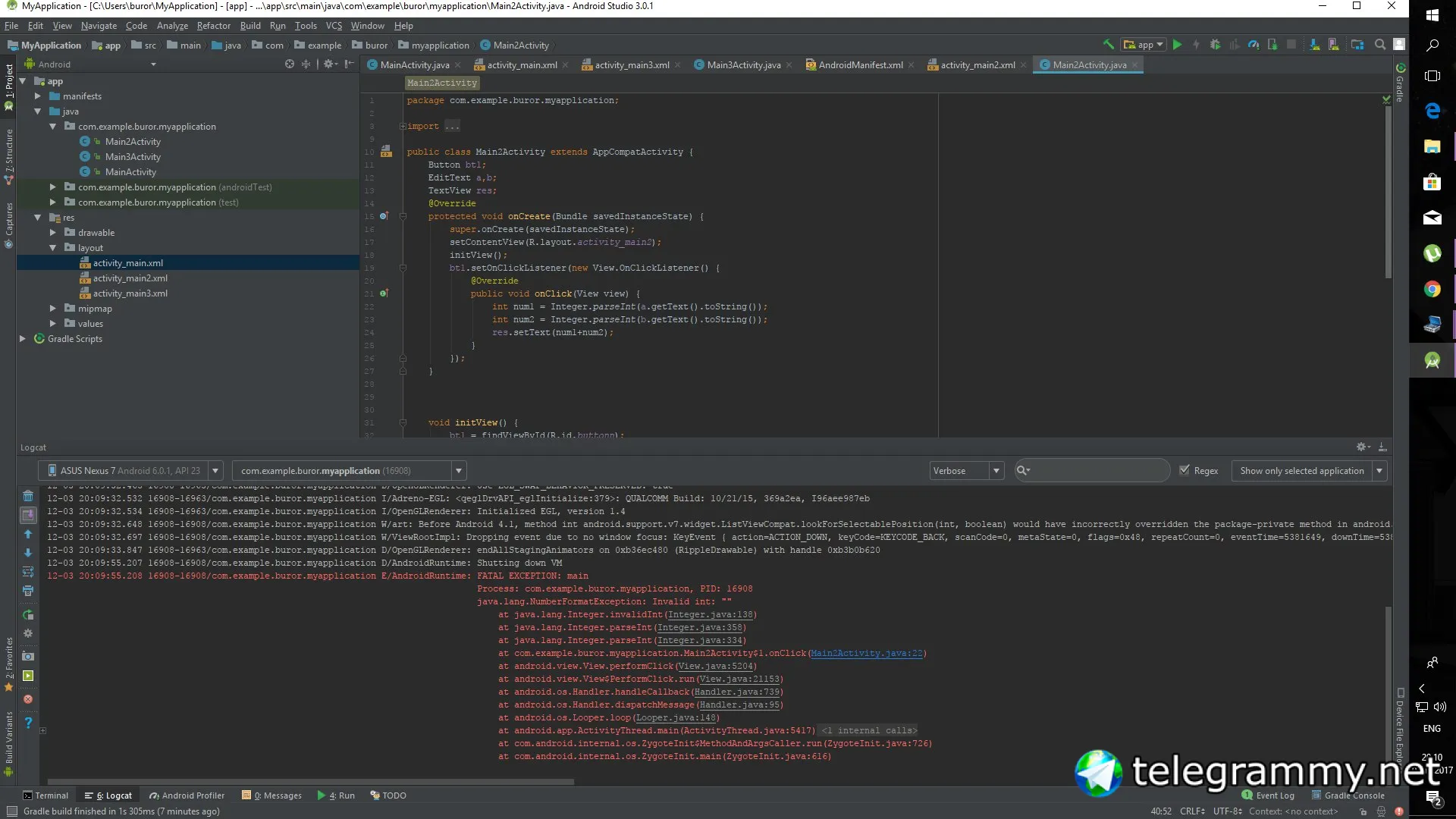Open the Android Profiler gauge icon in toolbar
Image resolution: width=1456 pixels, height=819 pixels.
(x=1254, y=45)
